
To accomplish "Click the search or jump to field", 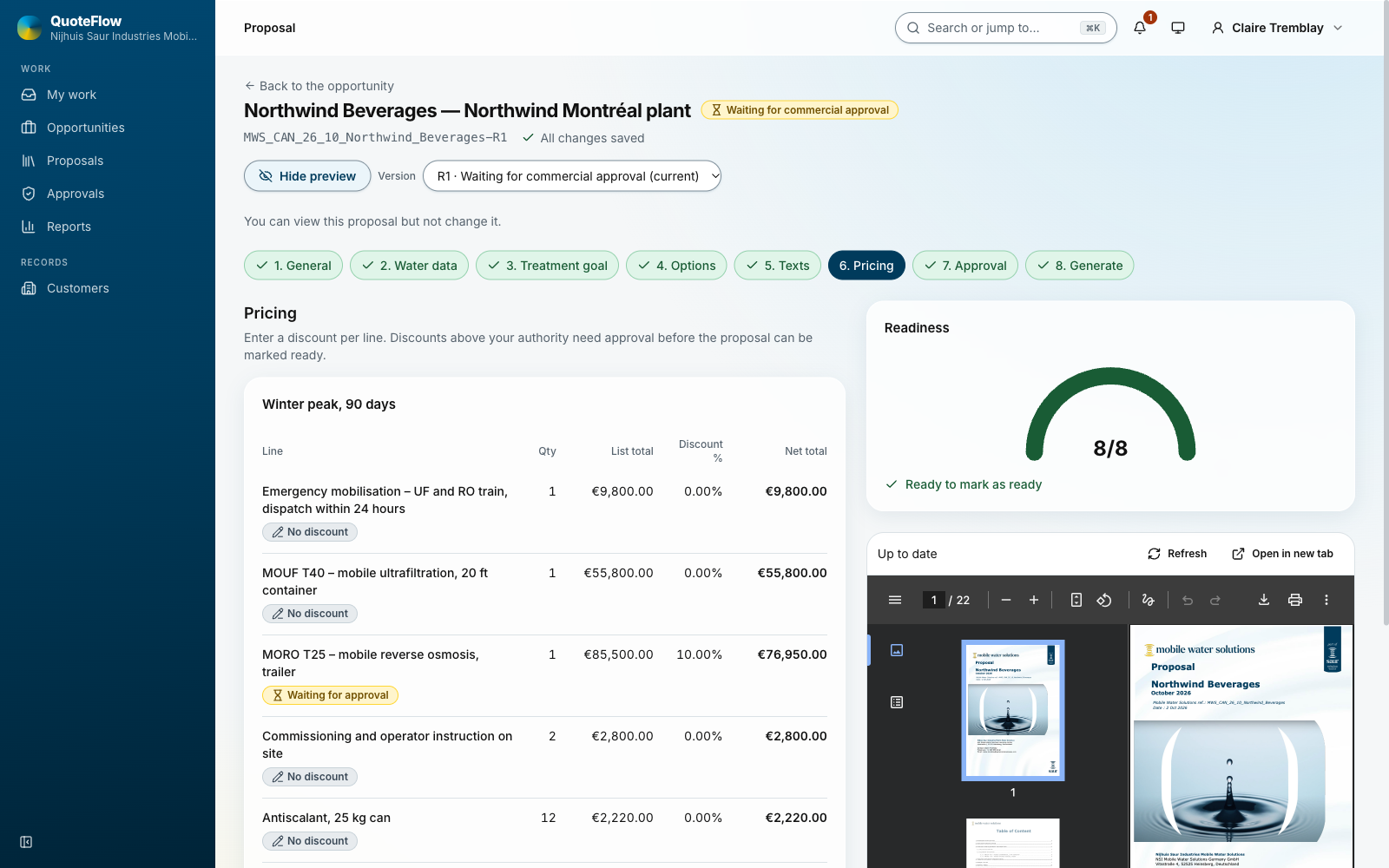I will [x=1005, y=28].
